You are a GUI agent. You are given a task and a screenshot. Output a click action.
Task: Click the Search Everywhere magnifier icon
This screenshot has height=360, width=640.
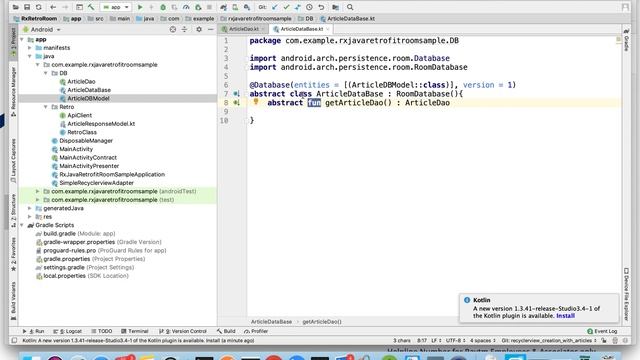coord(350,7)
